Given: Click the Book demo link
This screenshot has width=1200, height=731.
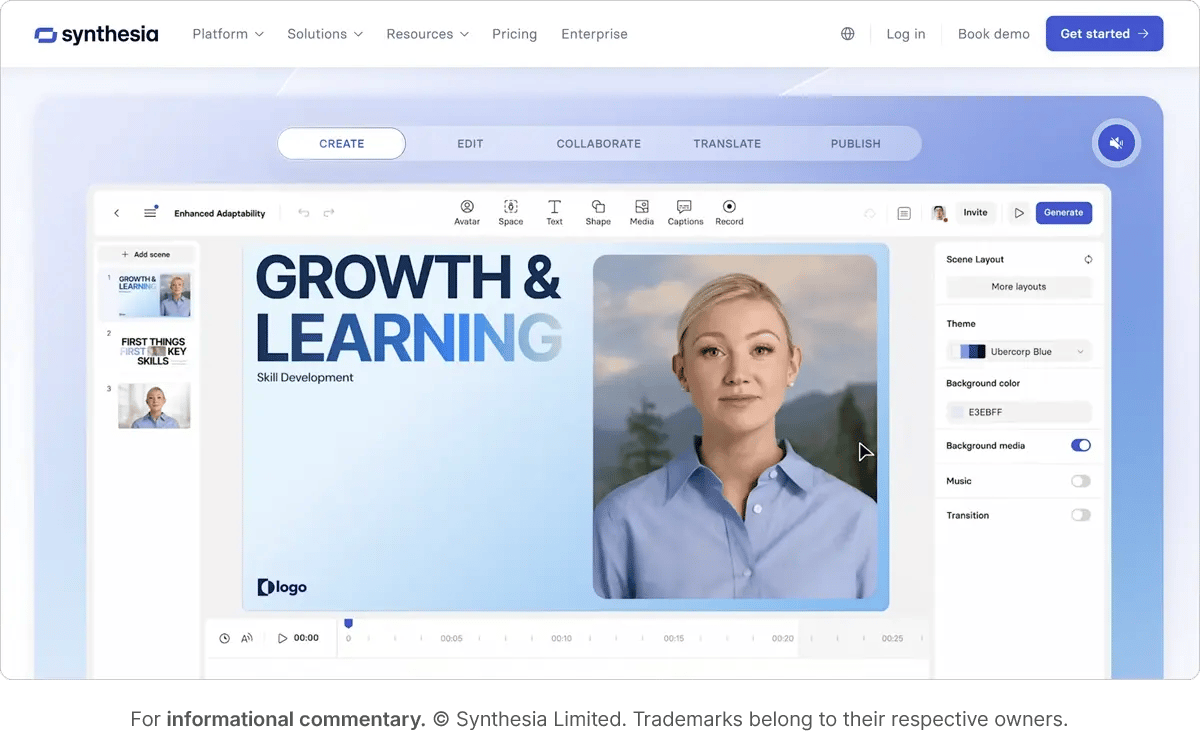Looking at the screenshot, I should coord(993,33).
